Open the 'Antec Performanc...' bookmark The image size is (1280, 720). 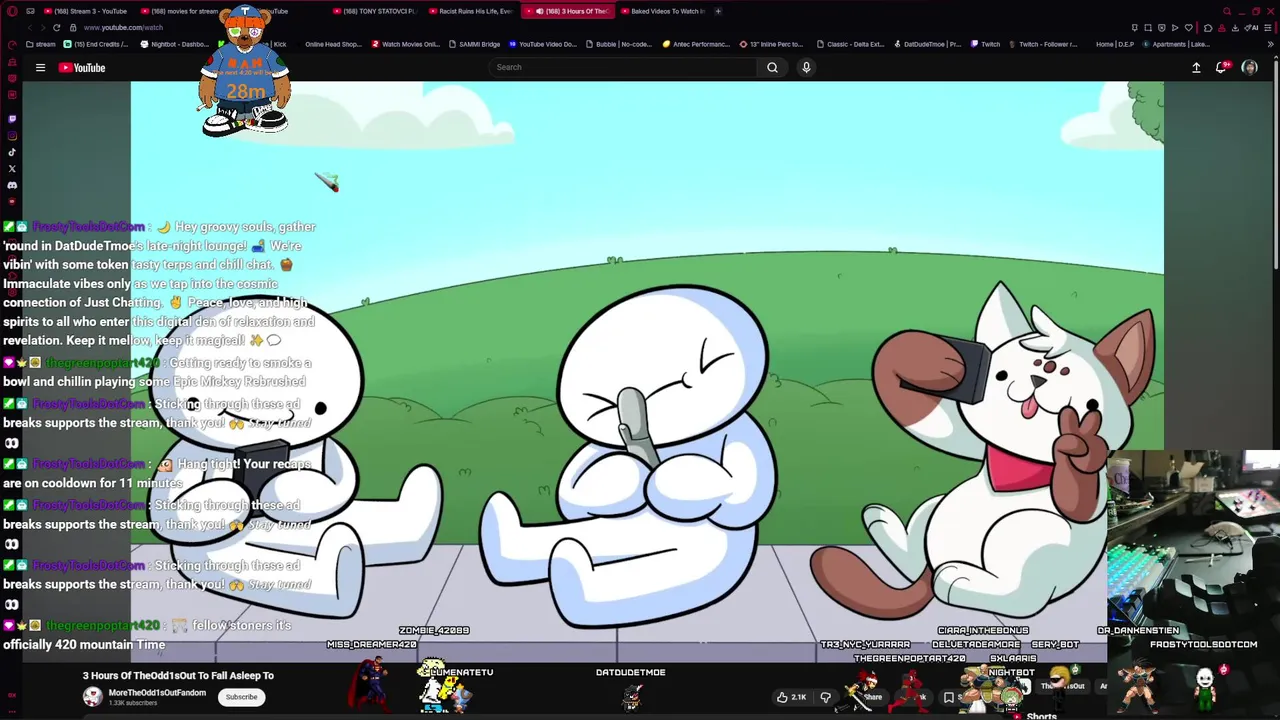pyautogui.click(x=697, y=44)
